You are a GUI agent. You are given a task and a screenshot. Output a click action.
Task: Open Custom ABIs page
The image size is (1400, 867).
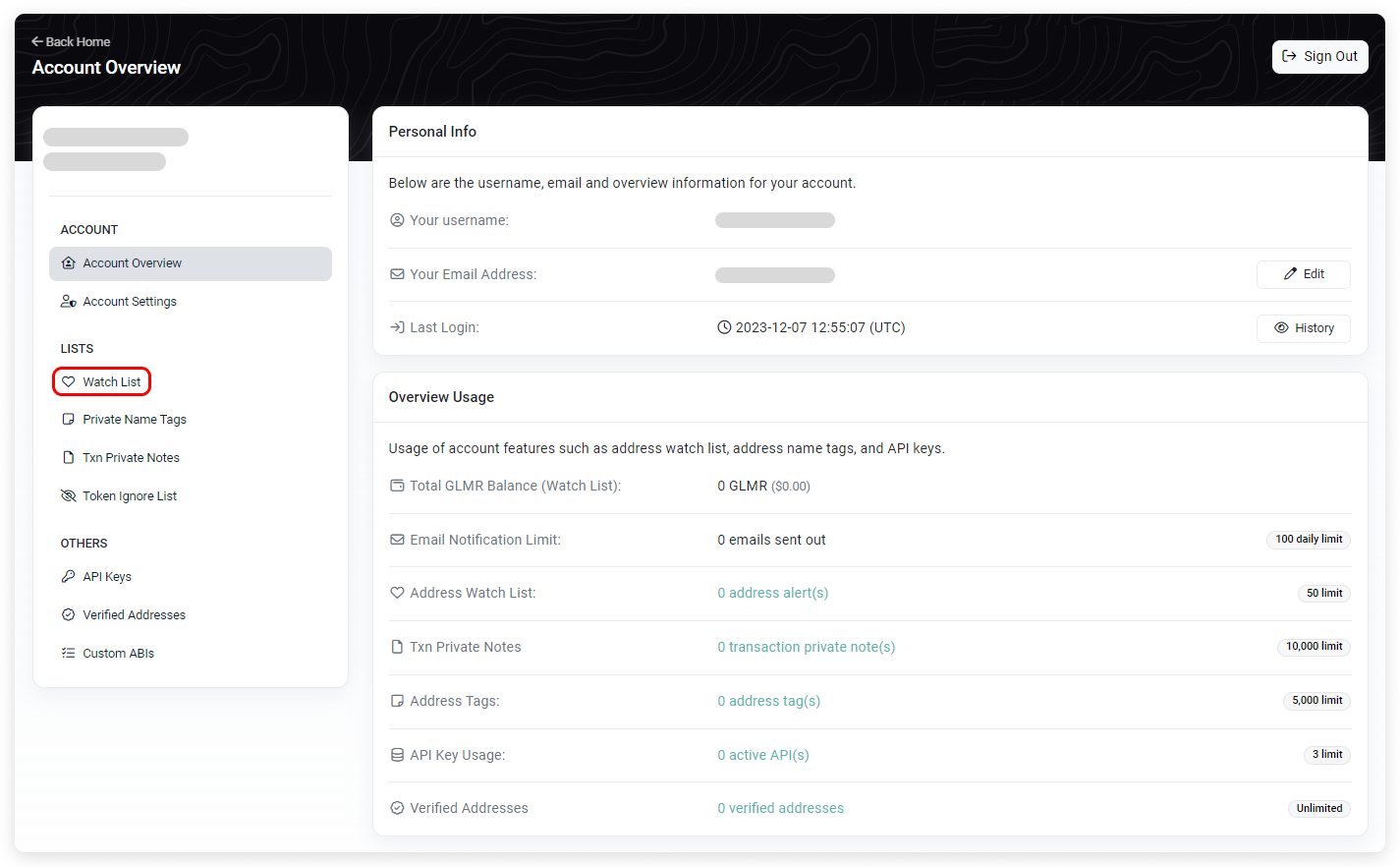click(118, 654)
